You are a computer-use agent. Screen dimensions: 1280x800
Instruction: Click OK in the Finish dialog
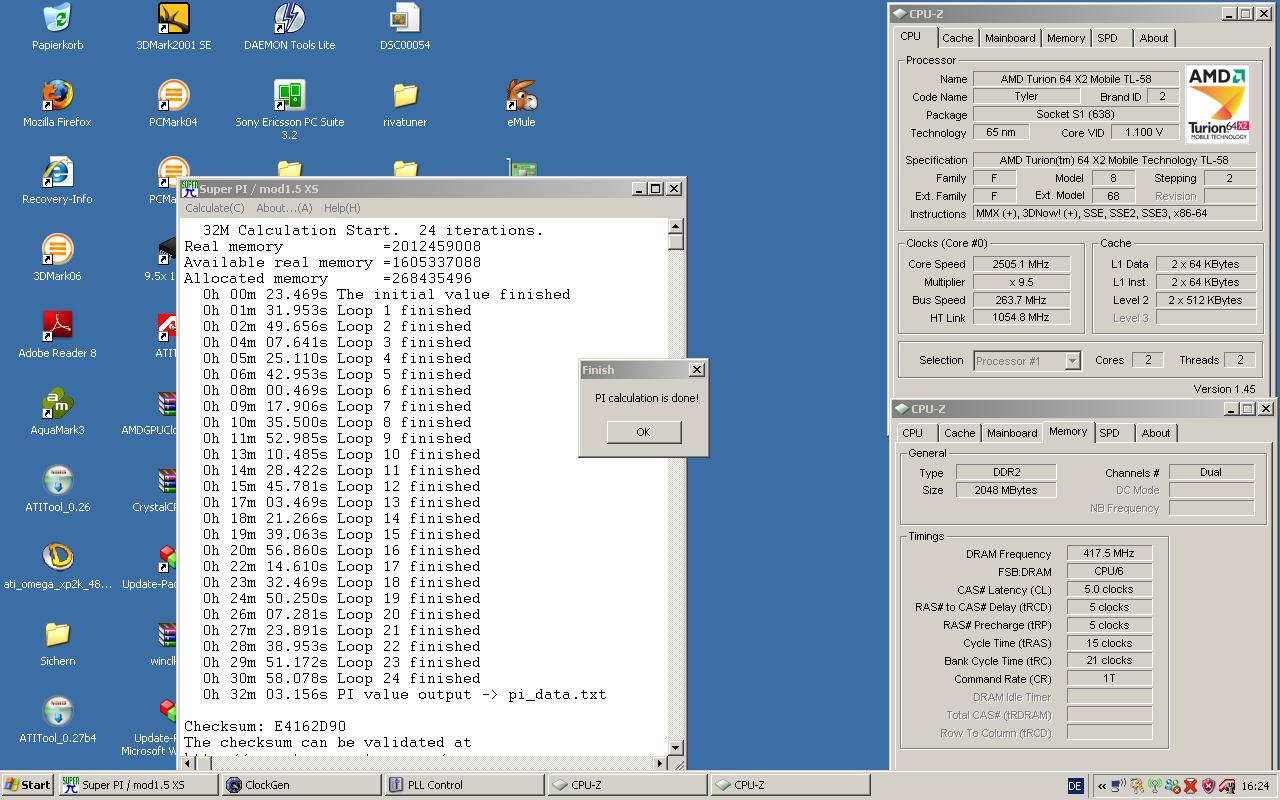coord(643,432)
